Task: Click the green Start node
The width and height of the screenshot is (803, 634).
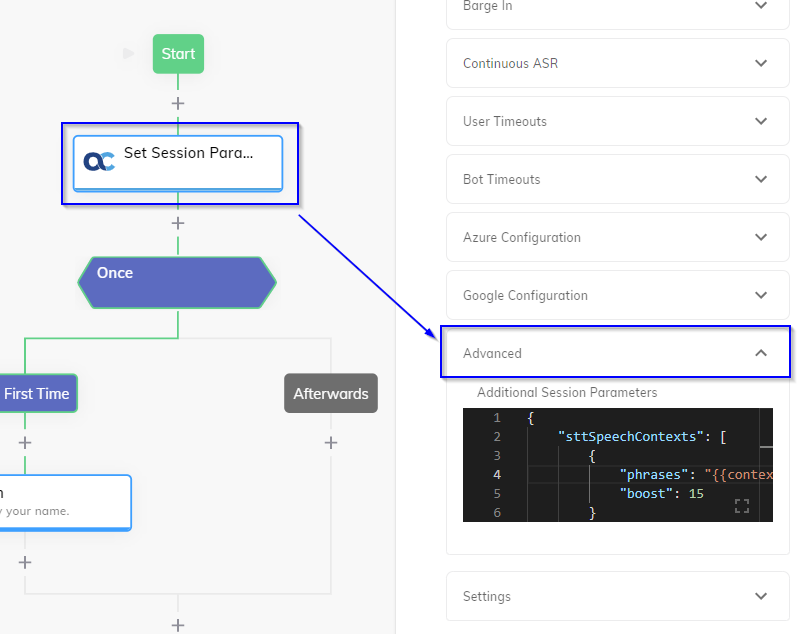Action: [x=178, y=54]
